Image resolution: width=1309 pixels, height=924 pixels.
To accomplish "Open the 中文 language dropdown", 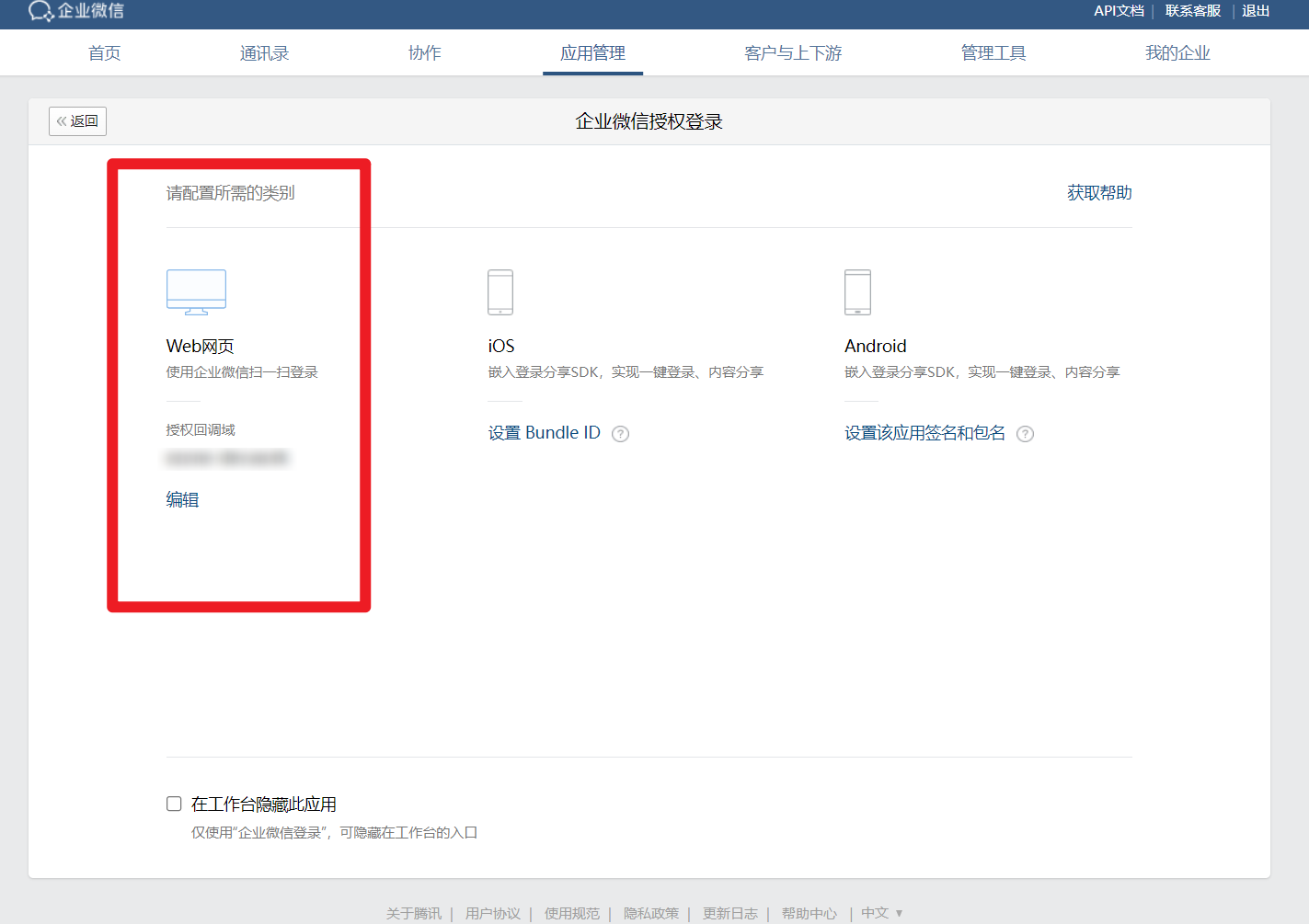I will coord(880,912).
